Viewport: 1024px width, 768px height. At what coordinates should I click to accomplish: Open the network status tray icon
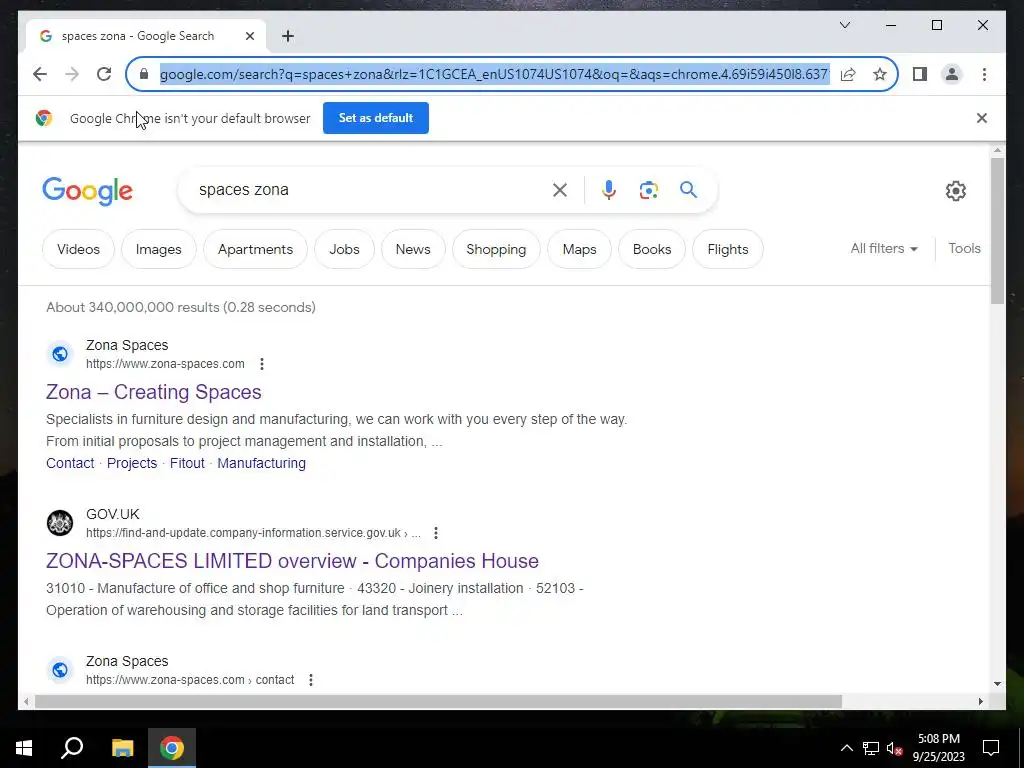[871, 748]
